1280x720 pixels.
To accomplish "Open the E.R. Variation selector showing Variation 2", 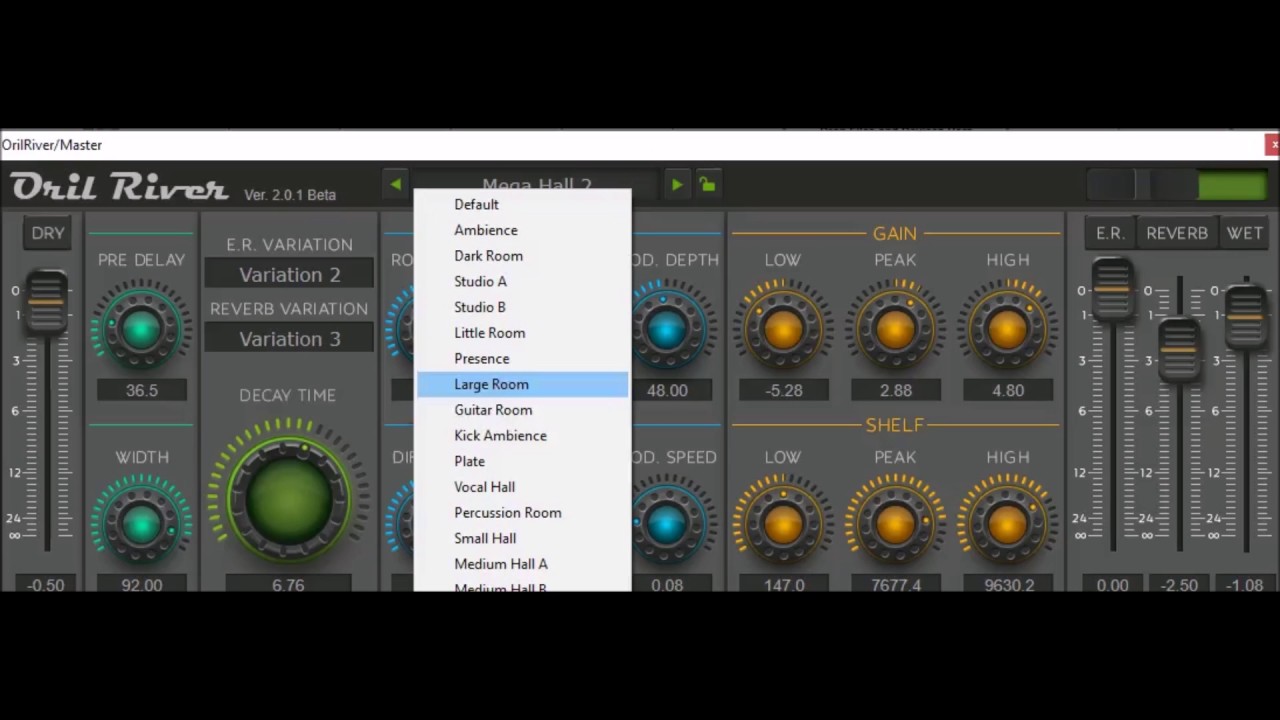I will (289, 274).
